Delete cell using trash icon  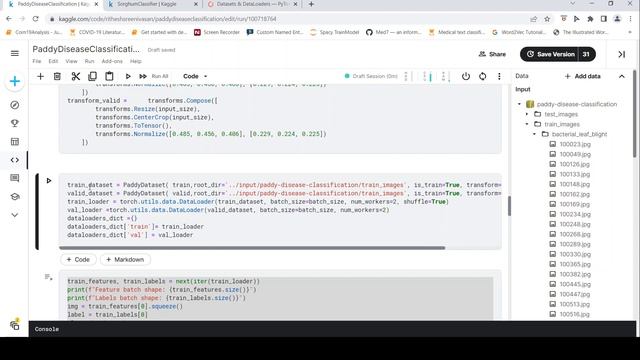click(57, 76)
